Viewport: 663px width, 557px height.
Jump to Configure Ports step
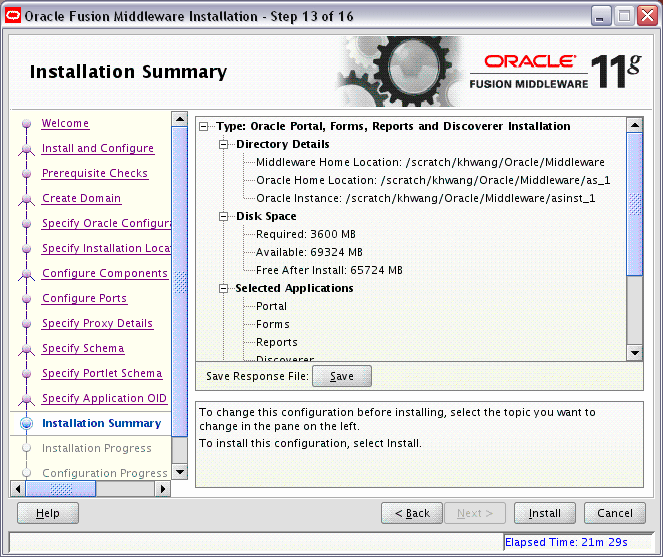(x=84, y=298)
